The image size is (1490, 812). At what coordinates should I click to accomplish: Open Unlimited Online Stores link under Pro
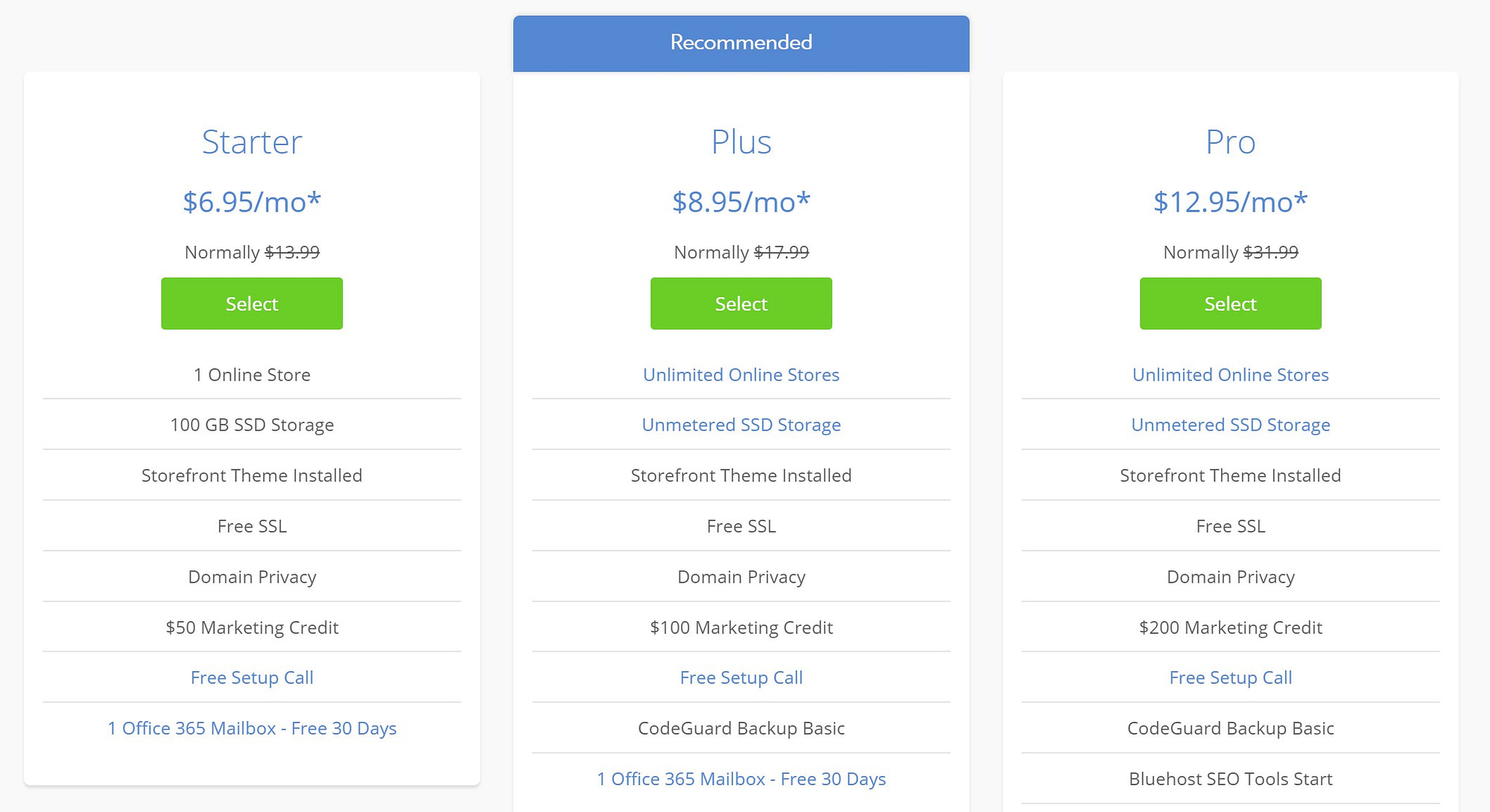coord(1229,375)
